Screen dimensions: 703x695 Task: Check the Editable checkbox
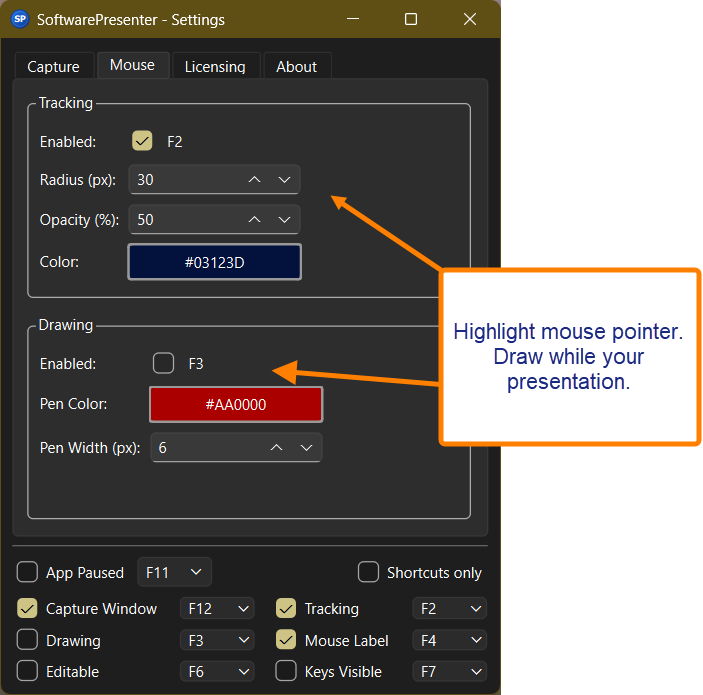point(27,671)
